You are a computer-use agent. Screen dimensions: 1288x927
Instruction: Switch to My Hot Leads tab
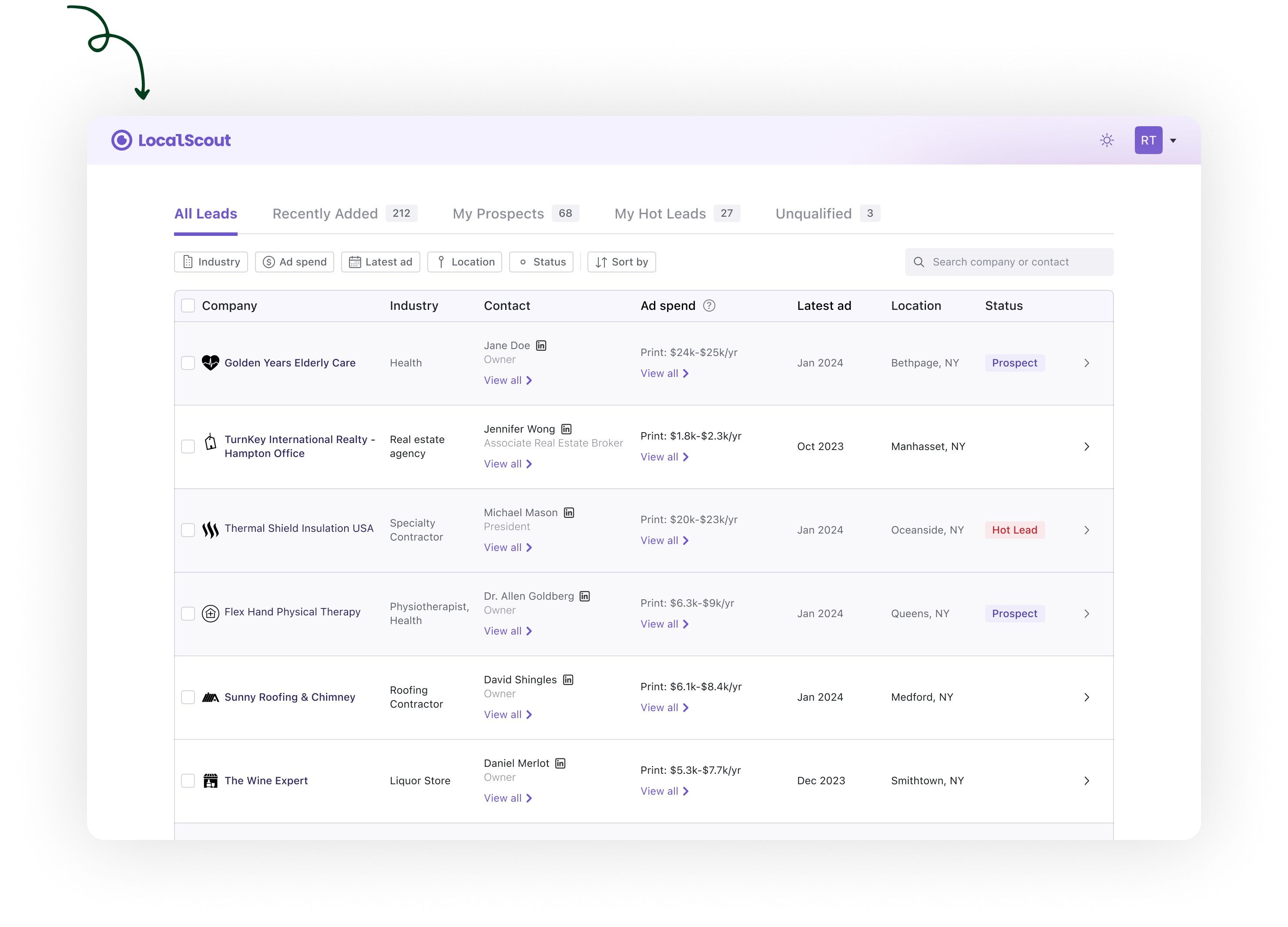660,214
